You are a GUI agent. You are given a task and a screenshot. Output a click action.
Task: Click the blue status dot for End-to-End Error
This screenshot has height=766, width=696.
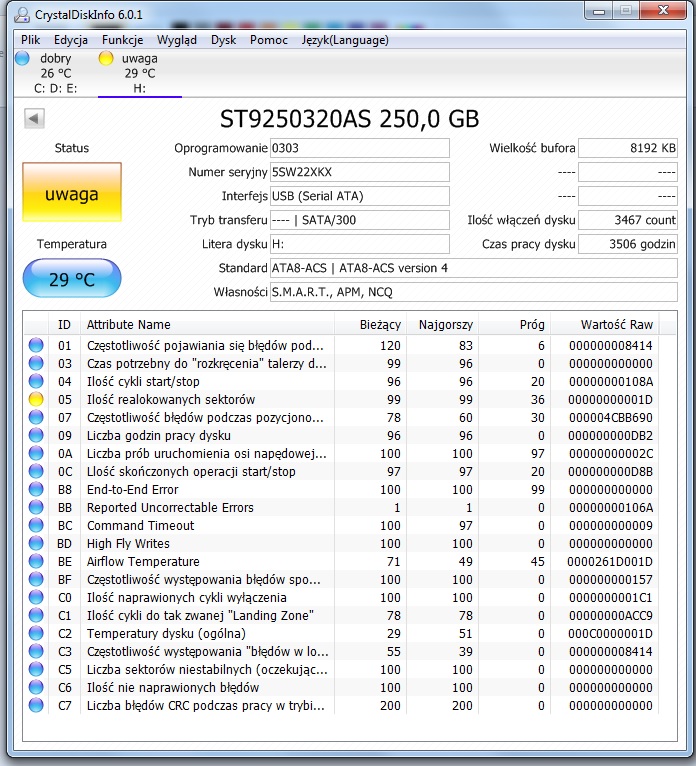(36, 489)
